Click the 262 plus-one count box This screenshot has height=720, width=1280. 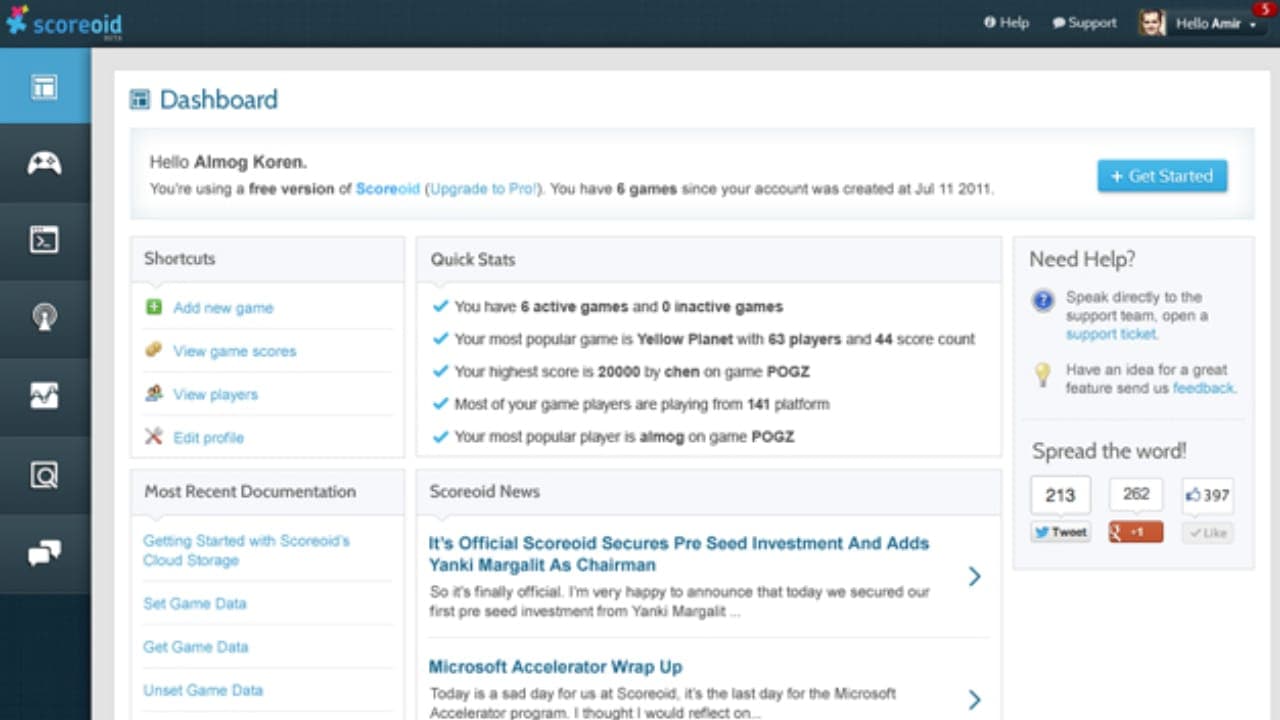[1136, 494]
